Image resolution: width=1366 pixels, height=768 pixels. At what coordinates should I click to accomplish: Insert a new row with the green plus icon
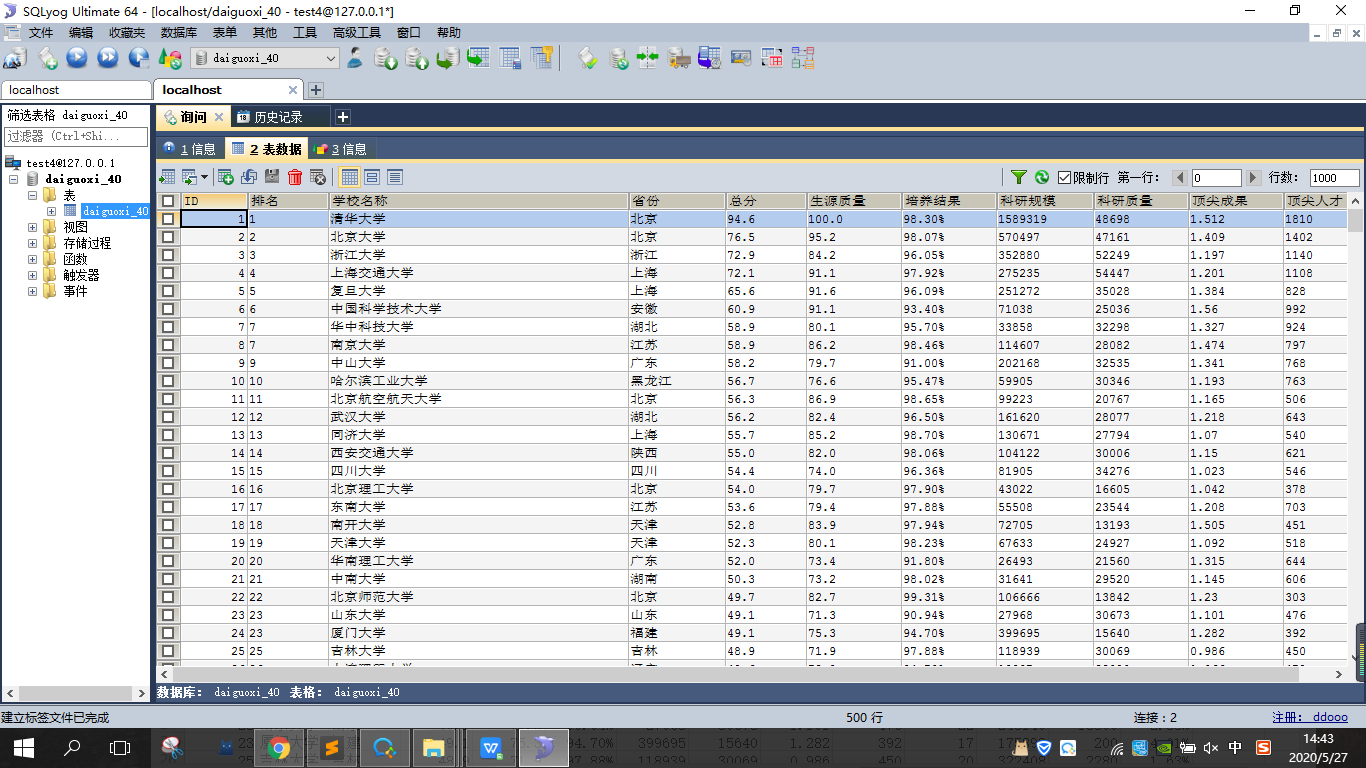click(226, 177)
